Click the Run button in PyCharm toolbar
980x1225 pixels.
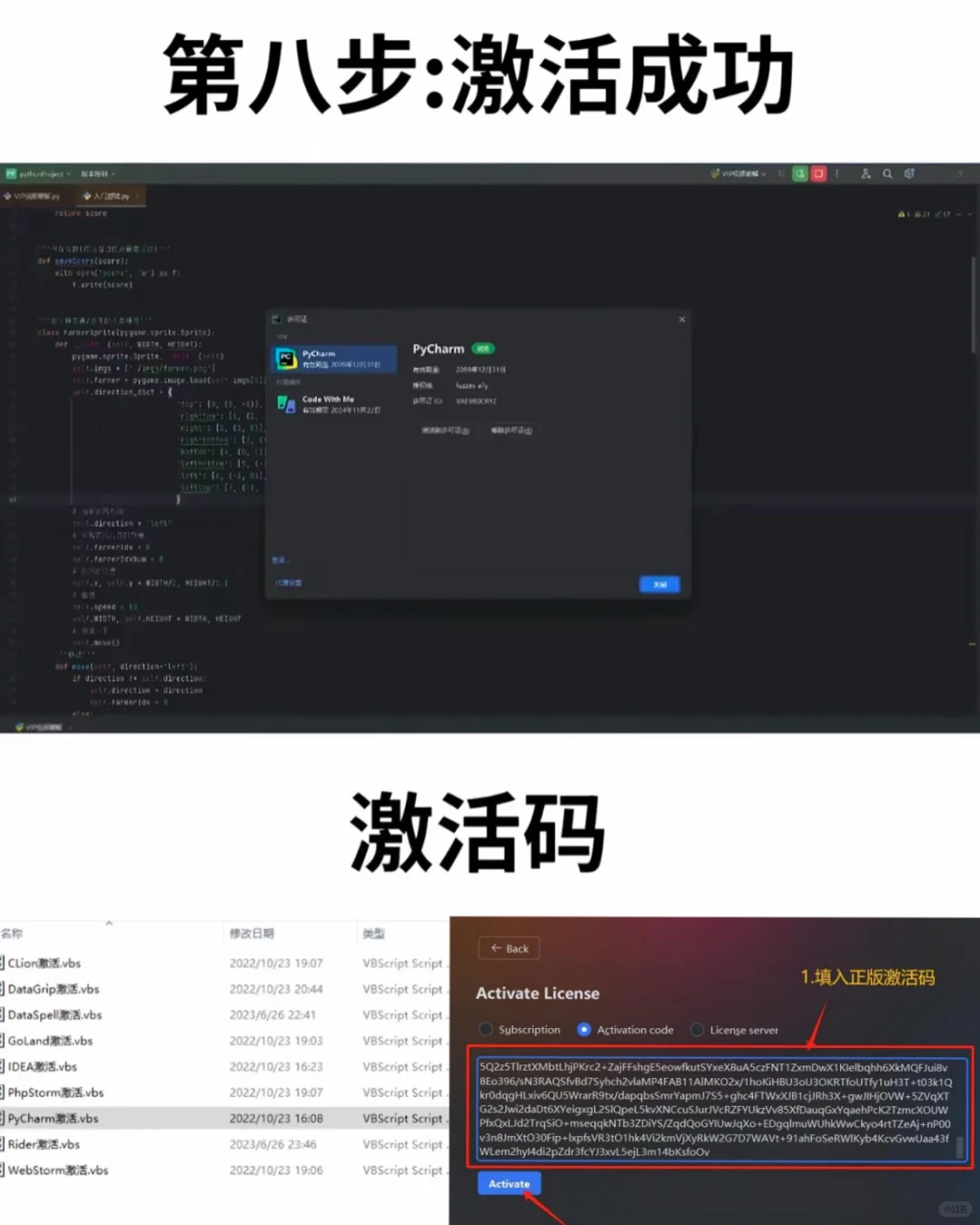(799, 173)
